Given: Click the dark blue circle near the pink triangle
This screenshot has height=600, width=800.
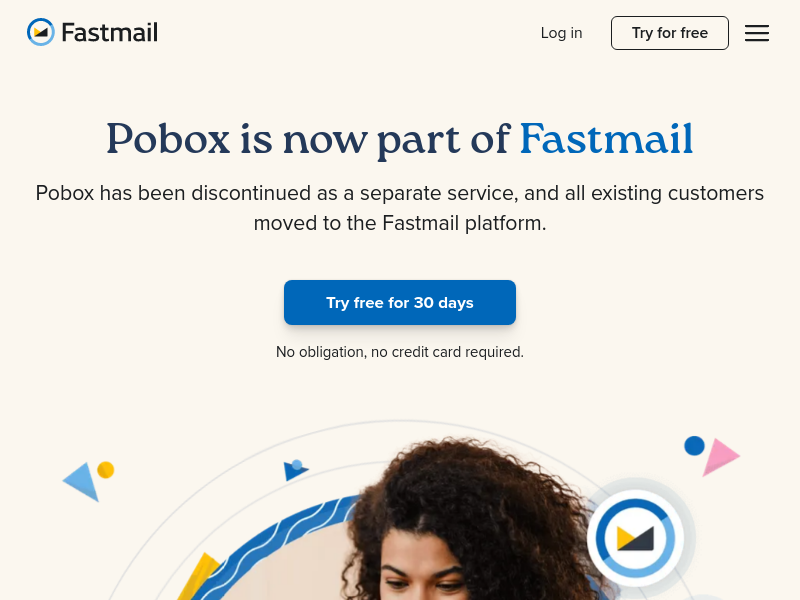Looking at the screenshot, I should (694, 445).
